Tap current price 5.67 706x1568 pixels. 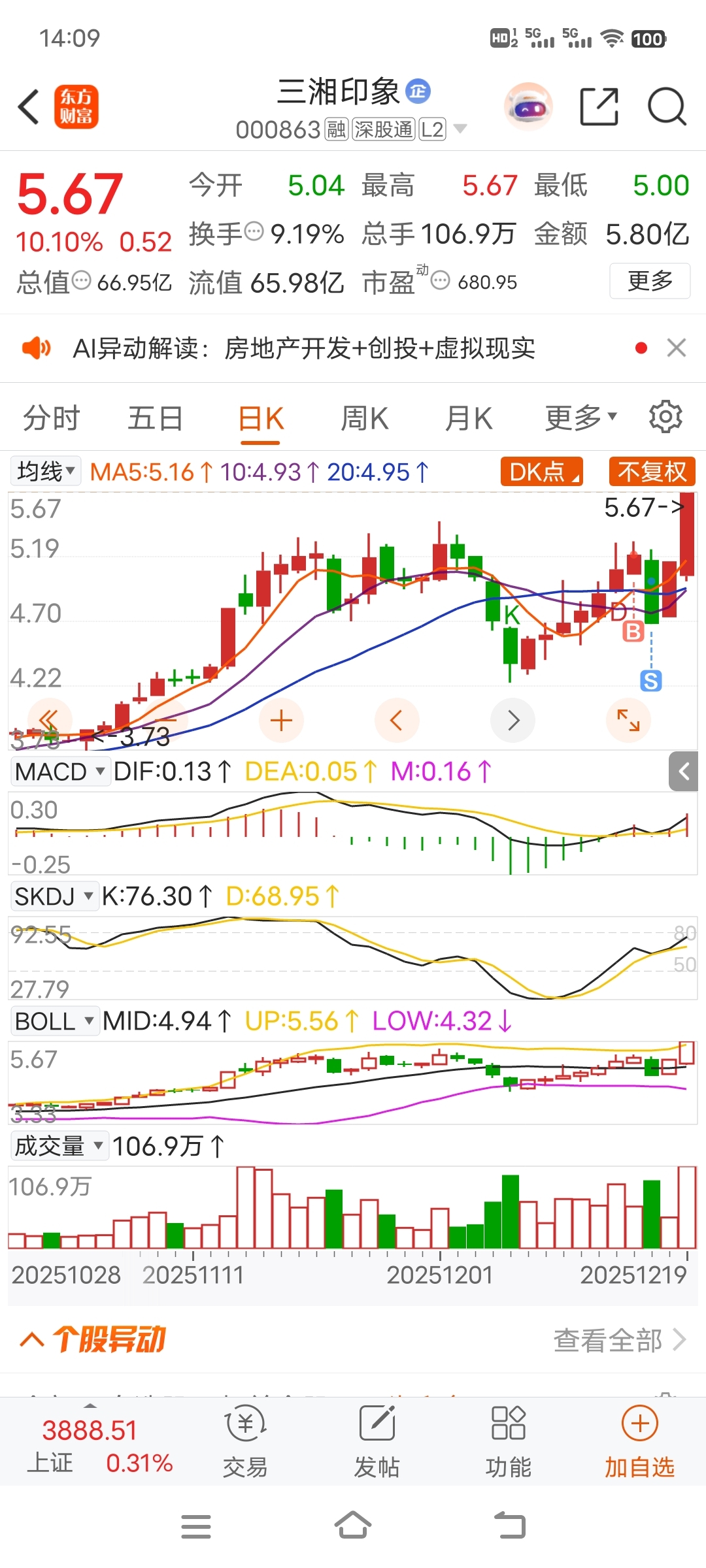(69, 193)
